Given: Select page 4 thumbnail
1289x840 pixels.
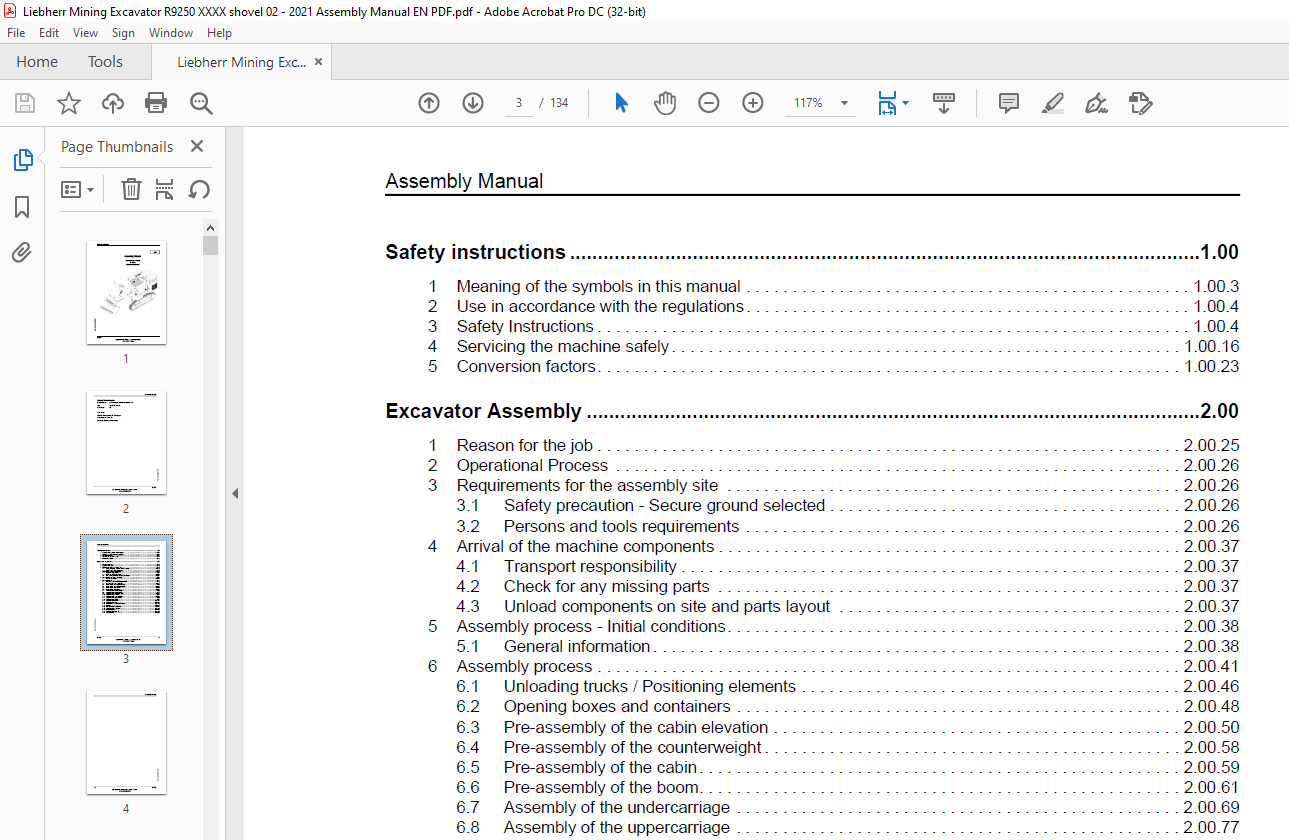Looking at the screenshot, I should pos(126,743).
